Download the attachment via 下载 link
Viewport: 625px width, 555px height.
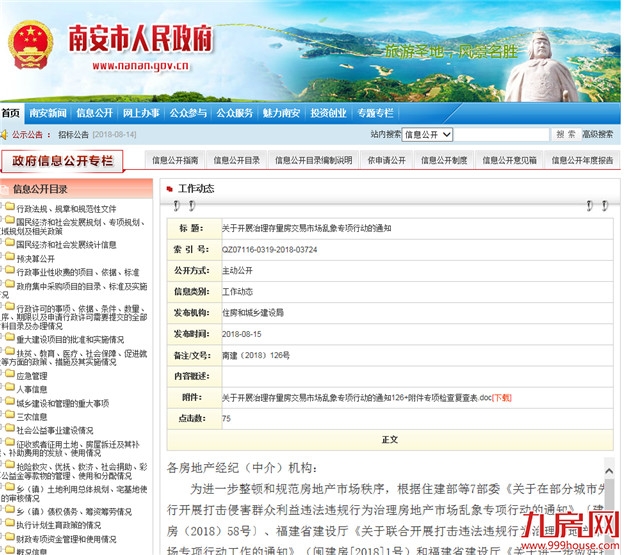point(501,398)
